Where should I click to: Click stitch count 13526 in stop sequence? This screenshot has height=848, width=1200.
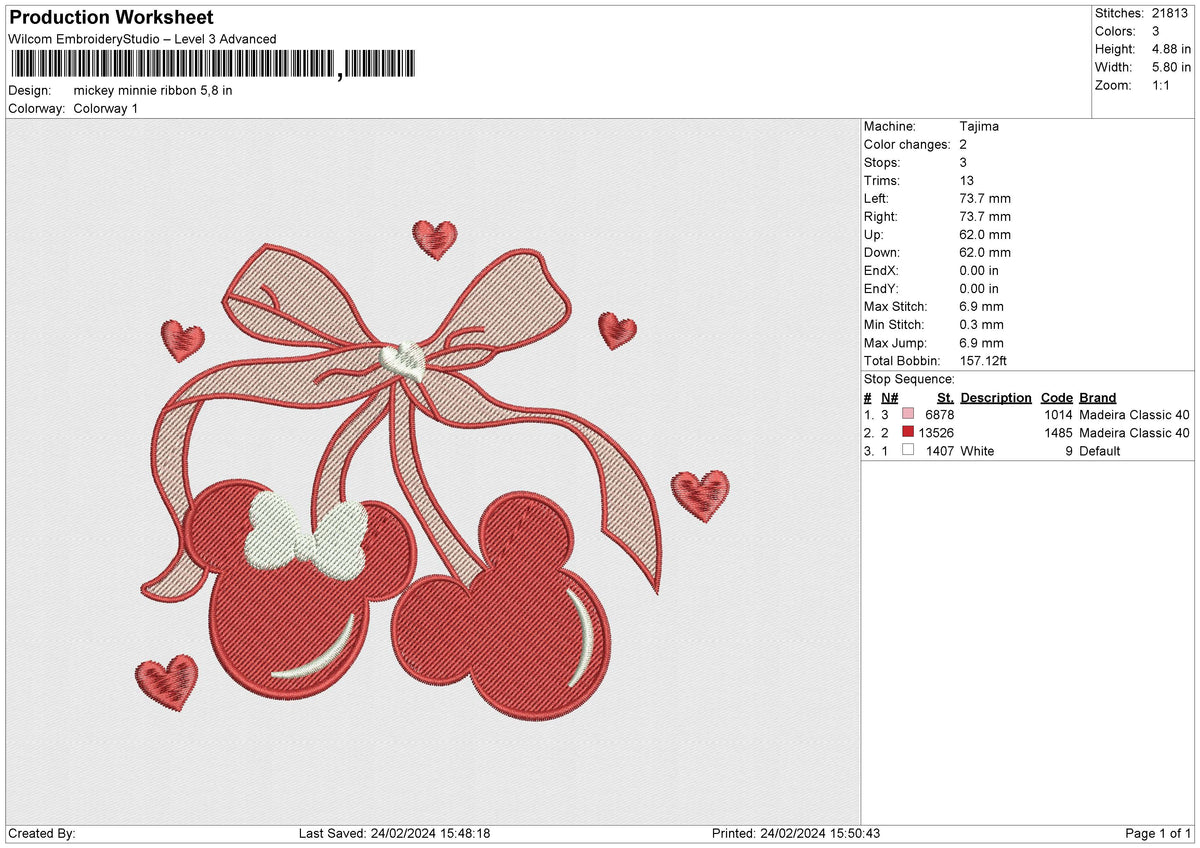coord(936,432)
